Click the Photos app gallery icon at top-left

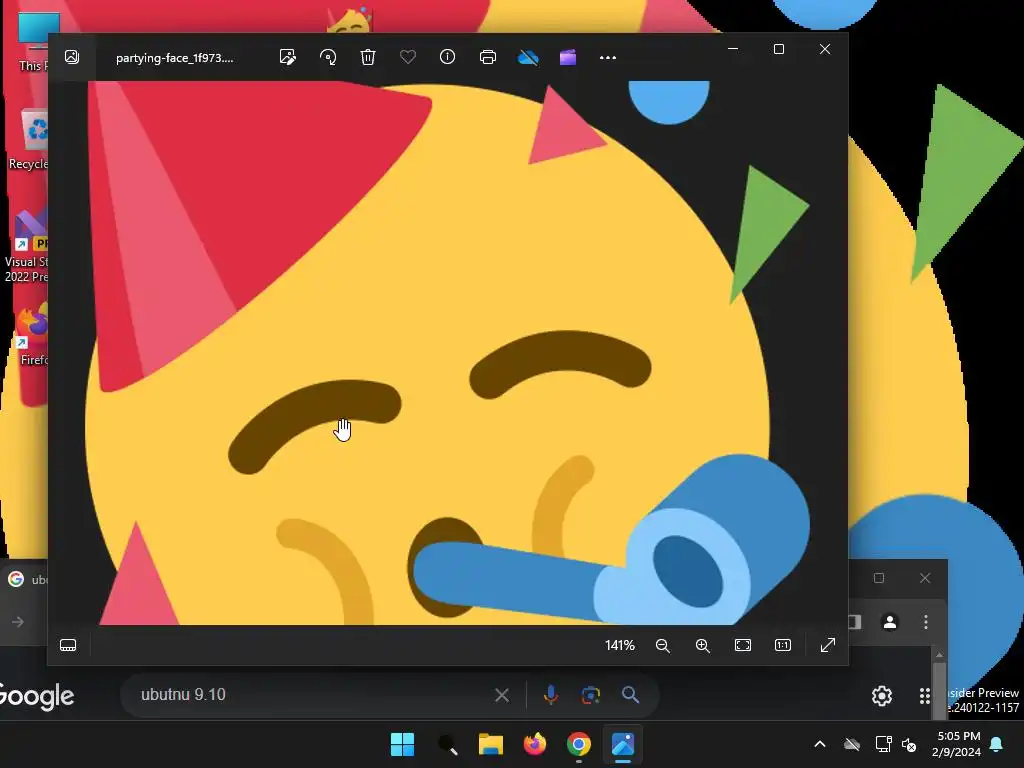tap(72, 57)
